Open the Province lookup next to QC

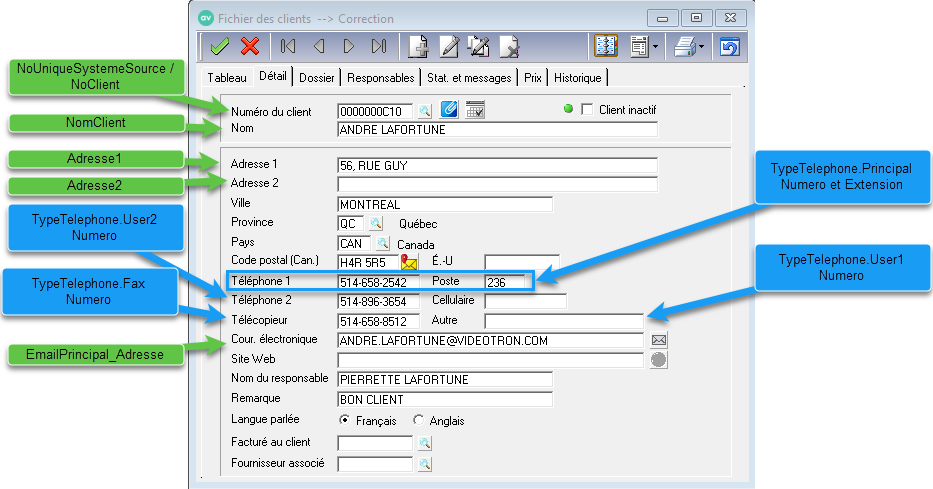pyautogui.click(x=376, y=223)
